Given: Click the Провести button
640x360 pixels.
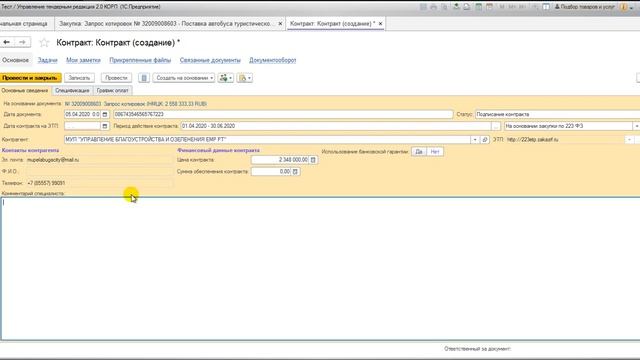Looking at the screenshot, I should click(x=116, y=78).
